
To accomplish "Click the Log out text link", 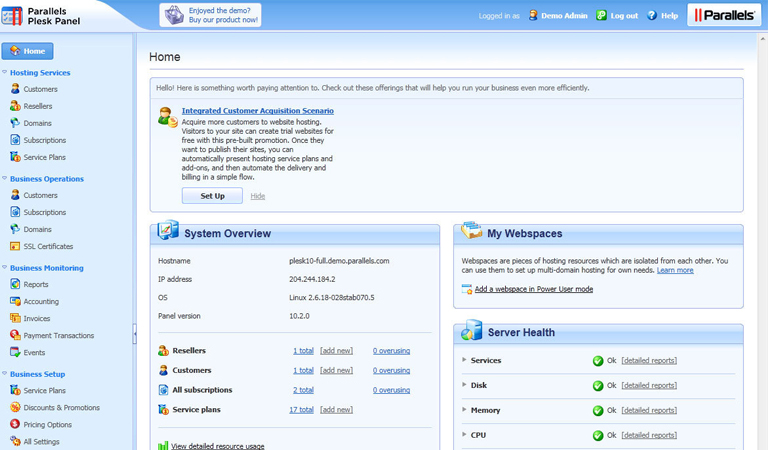I will (624, 16).
